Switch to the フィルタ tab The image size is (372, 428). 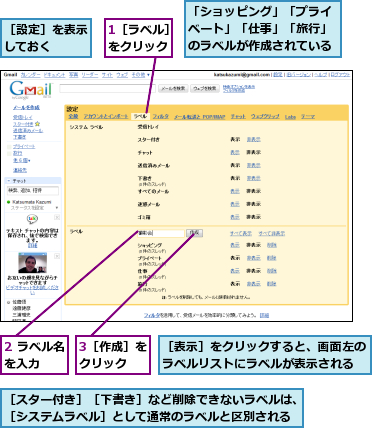(161, 116)
